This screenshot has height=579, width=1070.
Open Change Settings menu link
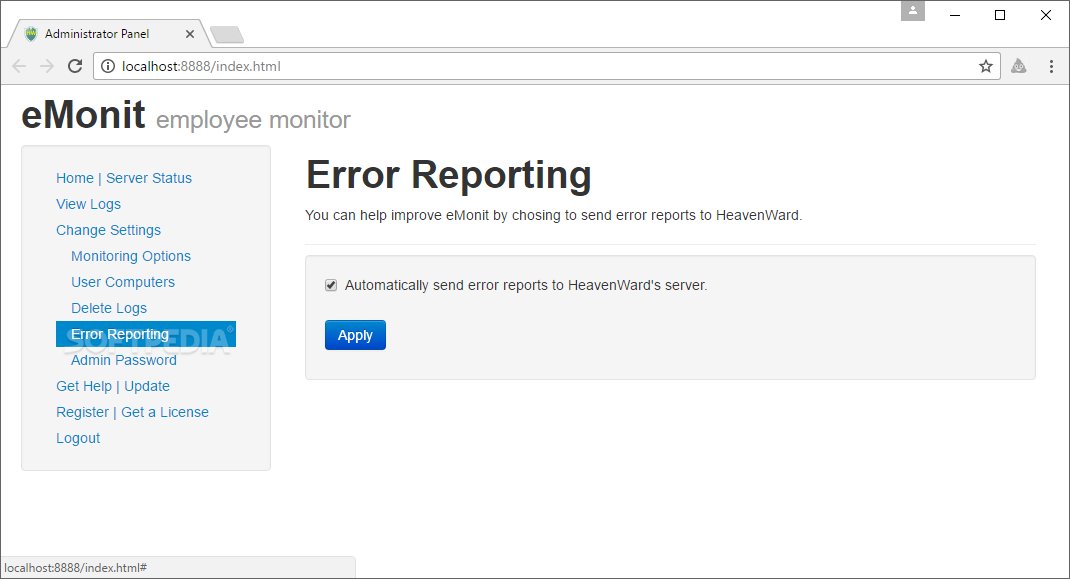(x=109, y=230)
